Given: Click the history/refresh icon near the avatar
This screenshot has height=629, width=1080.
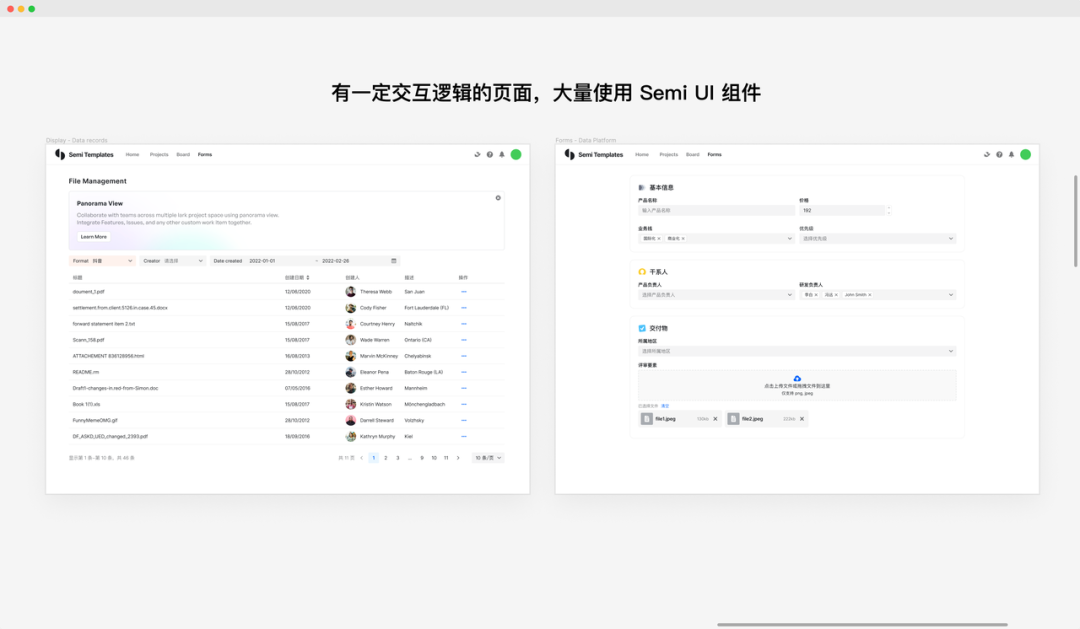Looking at the screenshot, I should click(x=477, y=154).
